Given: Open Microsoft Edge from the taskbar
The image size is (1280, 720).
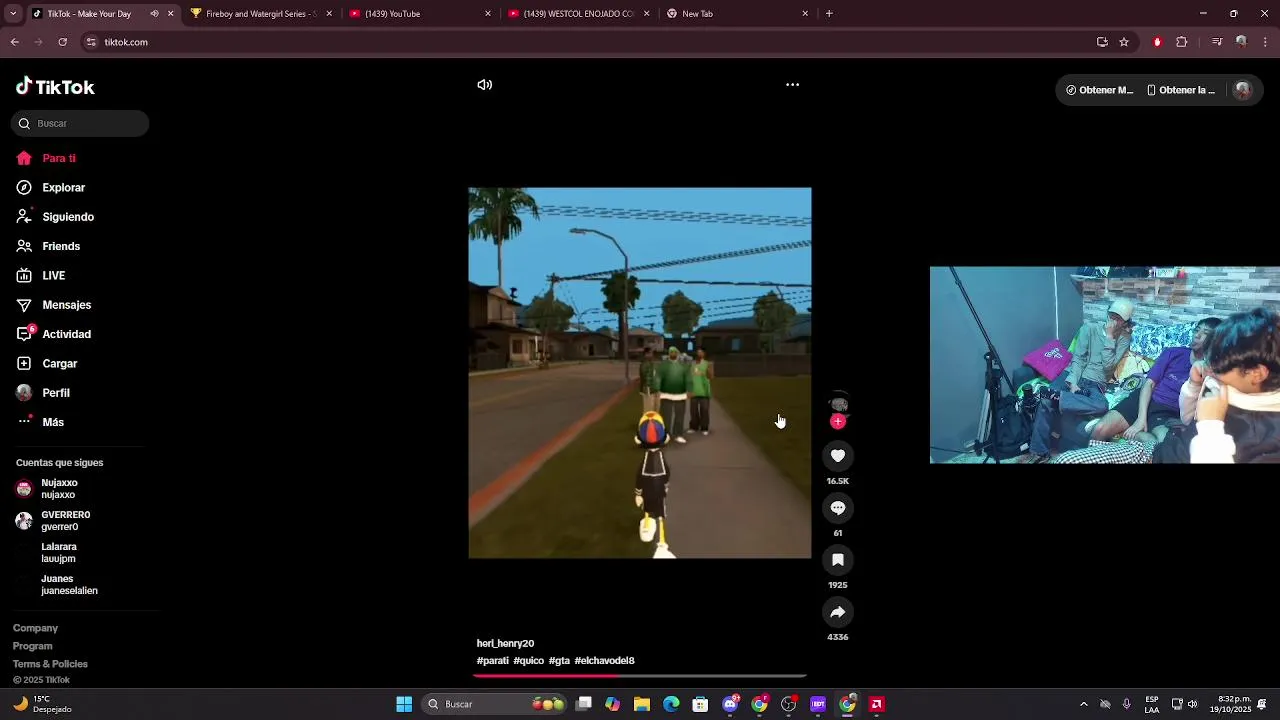Looking at the screenshot, I should point(671,704).
